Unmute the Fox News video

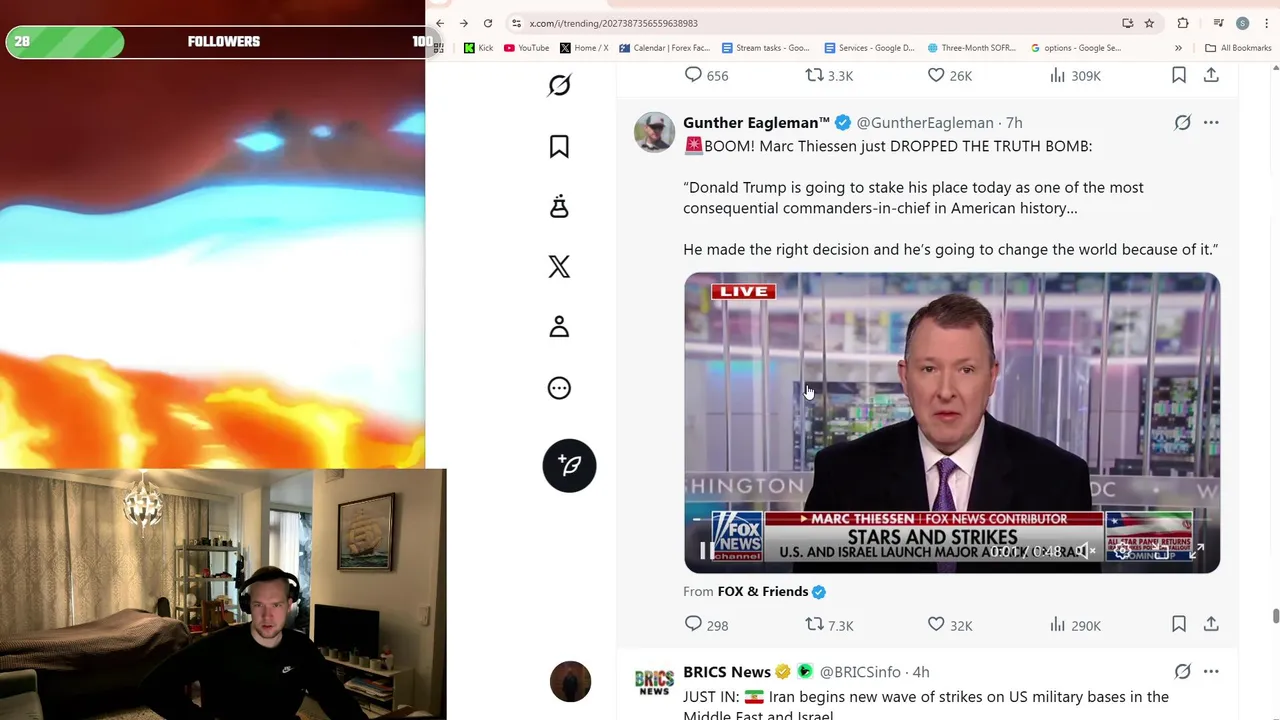[1085, 551]
